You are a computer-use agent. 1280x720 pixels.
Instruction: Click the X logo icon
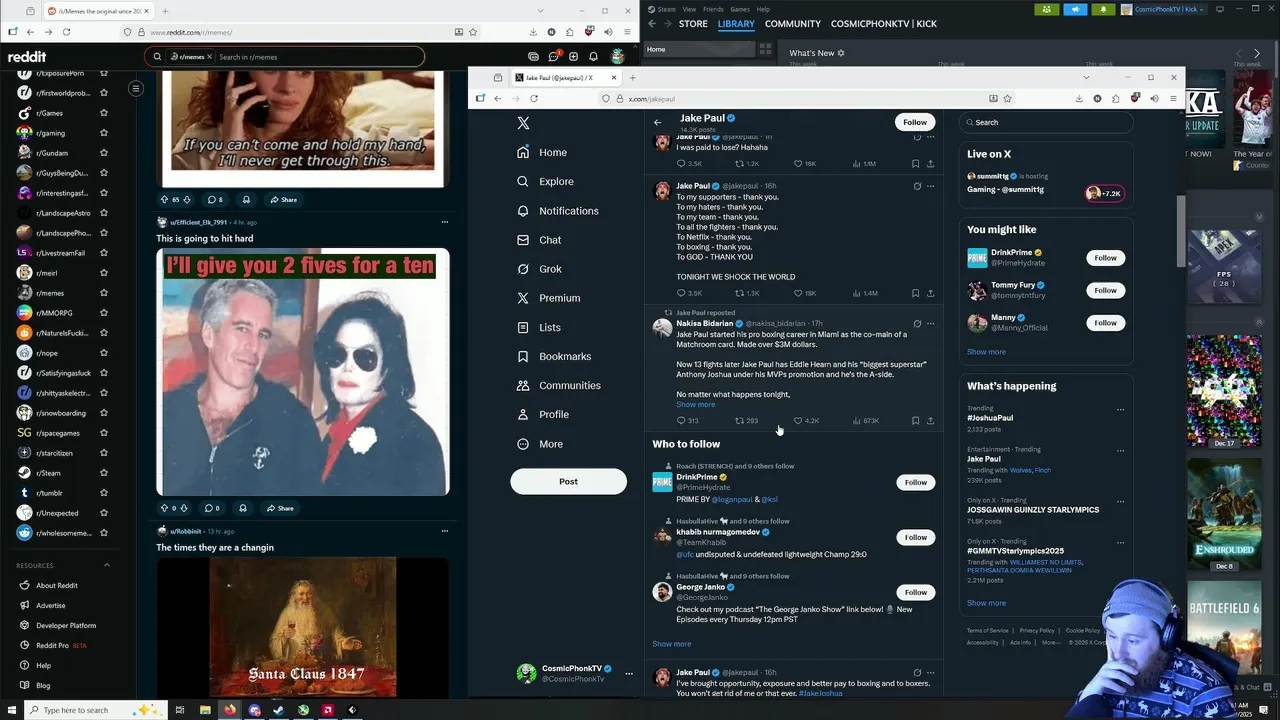tap(523, 123)
